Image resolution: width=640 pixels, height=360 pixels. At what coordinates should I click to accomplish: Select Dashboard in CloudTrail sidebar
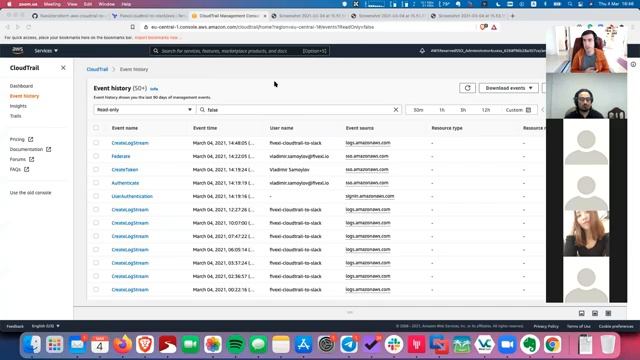pos(21,86)
